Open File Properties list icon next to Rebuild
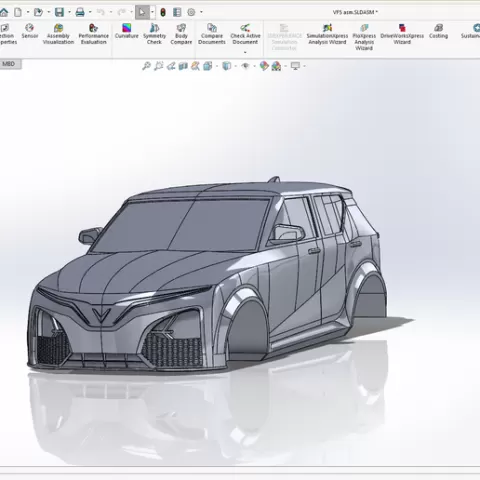Viewport: 480px width, 480px height. (x=177, y=12)
